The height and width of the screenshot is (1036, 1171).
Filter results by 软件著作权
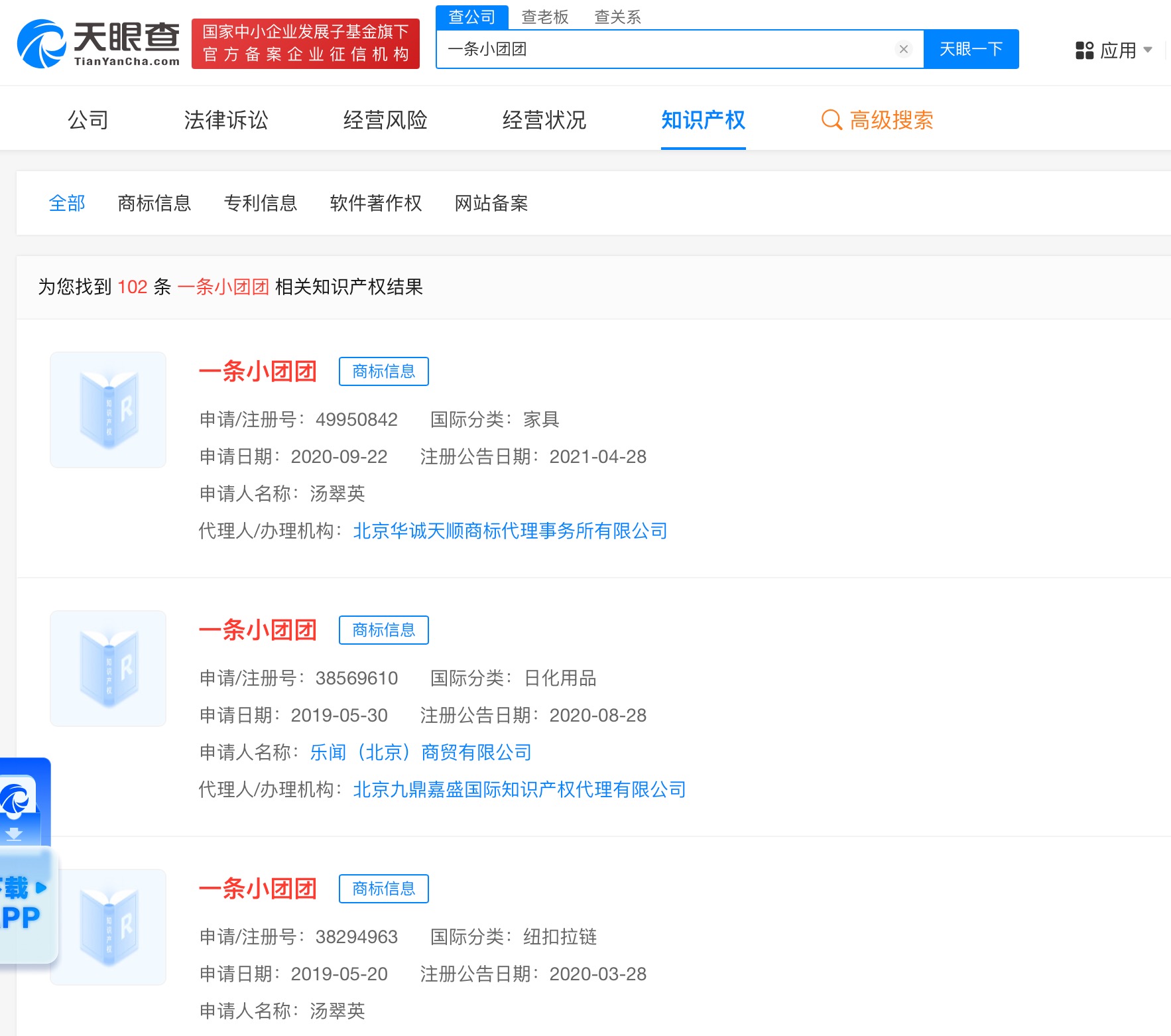click(x=375, y=203)
